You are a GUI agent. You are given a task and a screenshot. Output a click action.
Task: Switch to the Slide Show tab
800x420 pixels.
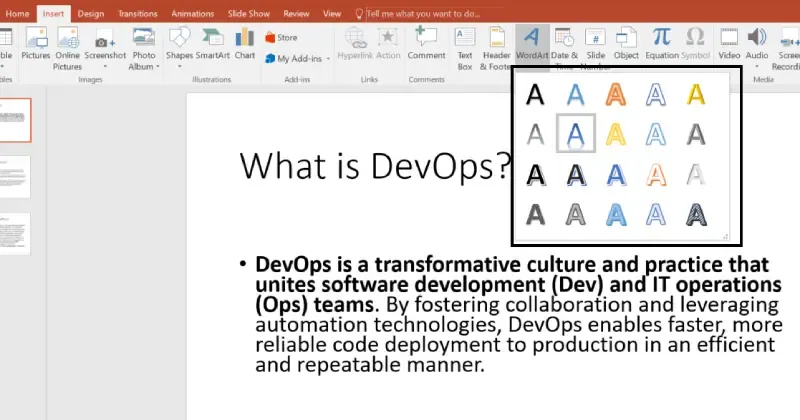248,14
